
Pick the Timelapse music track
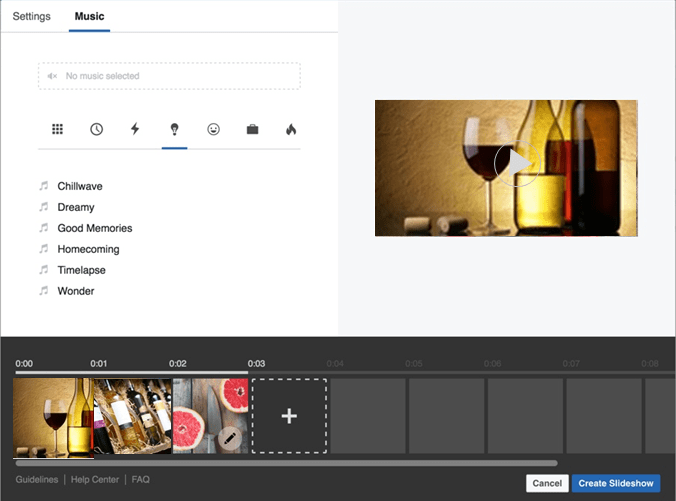81,270
